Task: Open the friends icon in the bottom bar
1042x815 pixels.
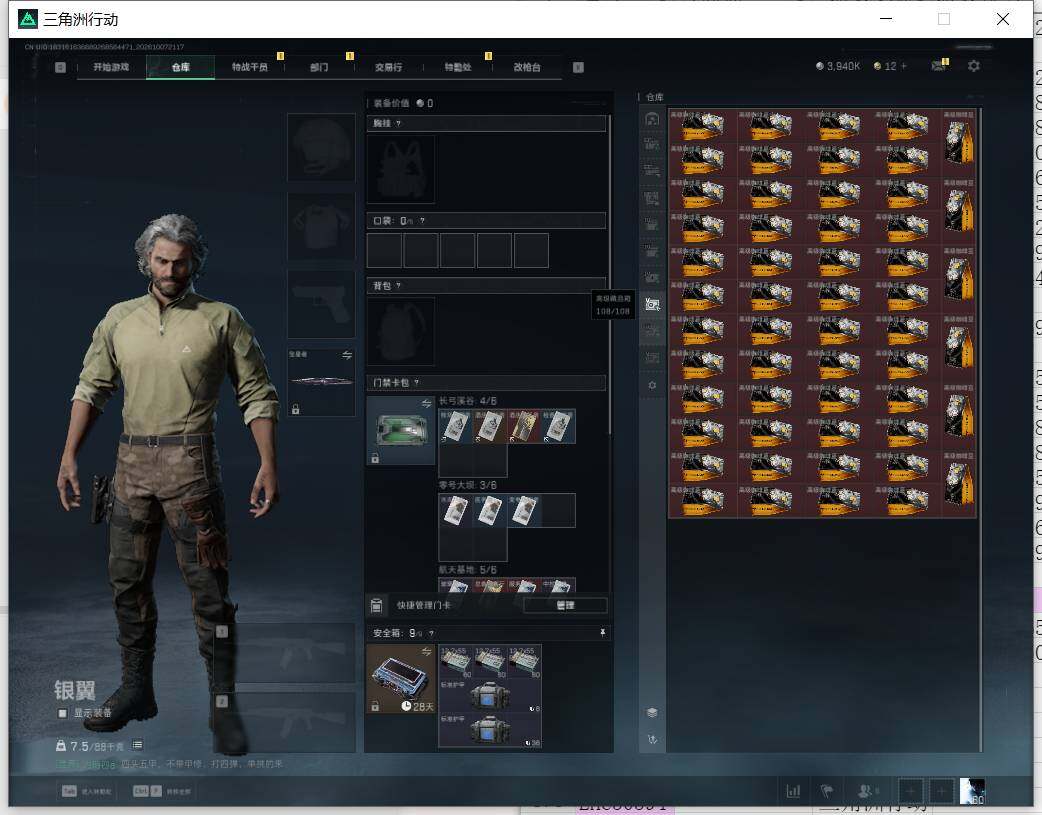Action: [867, 791]
